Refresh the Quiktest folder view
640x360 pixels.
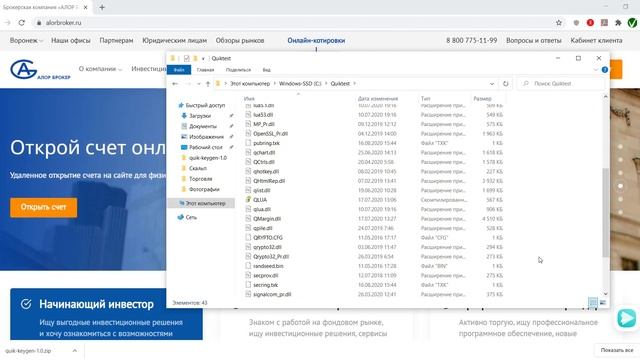coord(505,84)
